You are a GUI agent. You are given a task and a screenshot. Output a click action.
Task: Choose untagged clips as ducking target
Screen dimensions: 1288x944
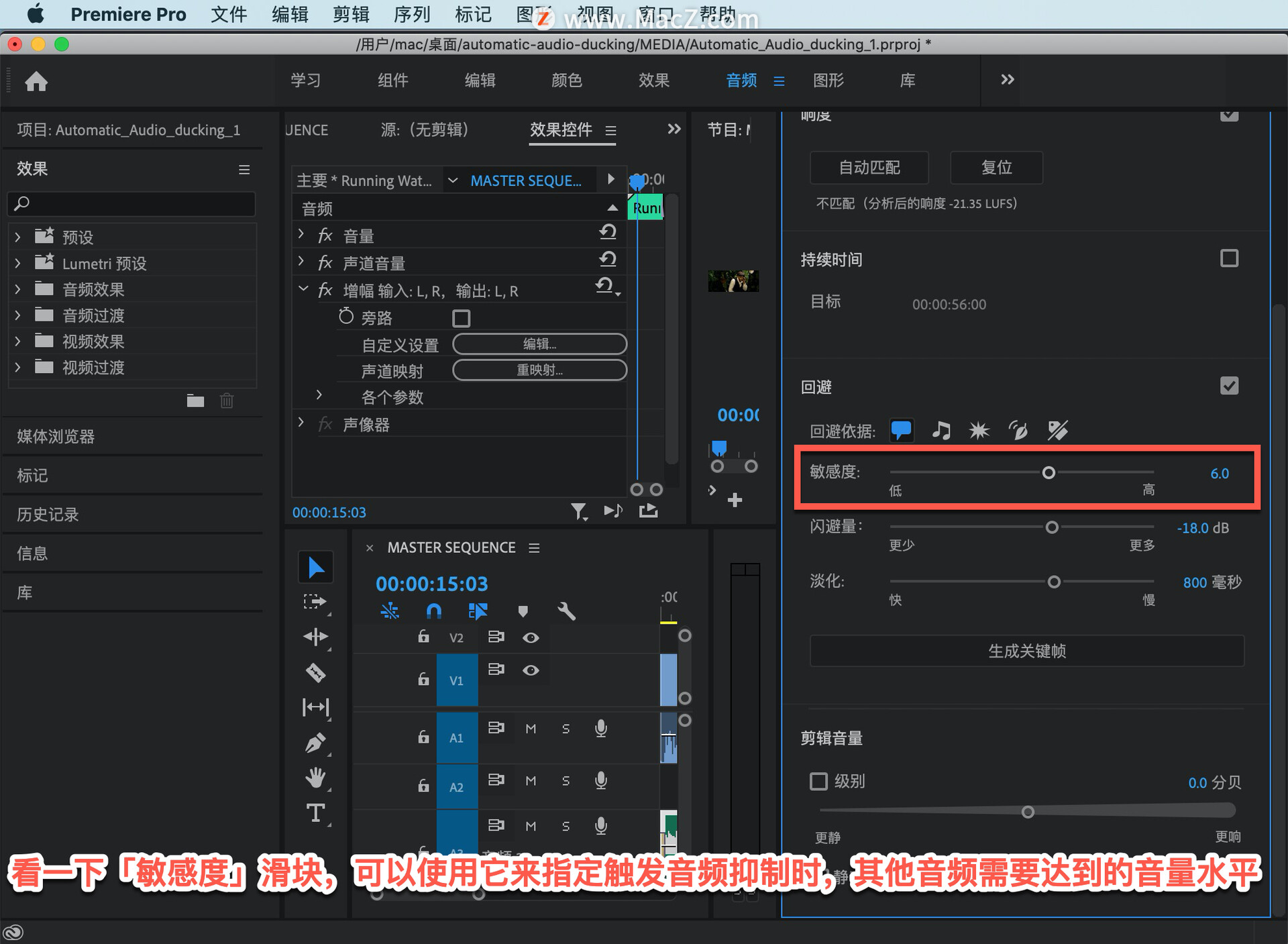1057,430
